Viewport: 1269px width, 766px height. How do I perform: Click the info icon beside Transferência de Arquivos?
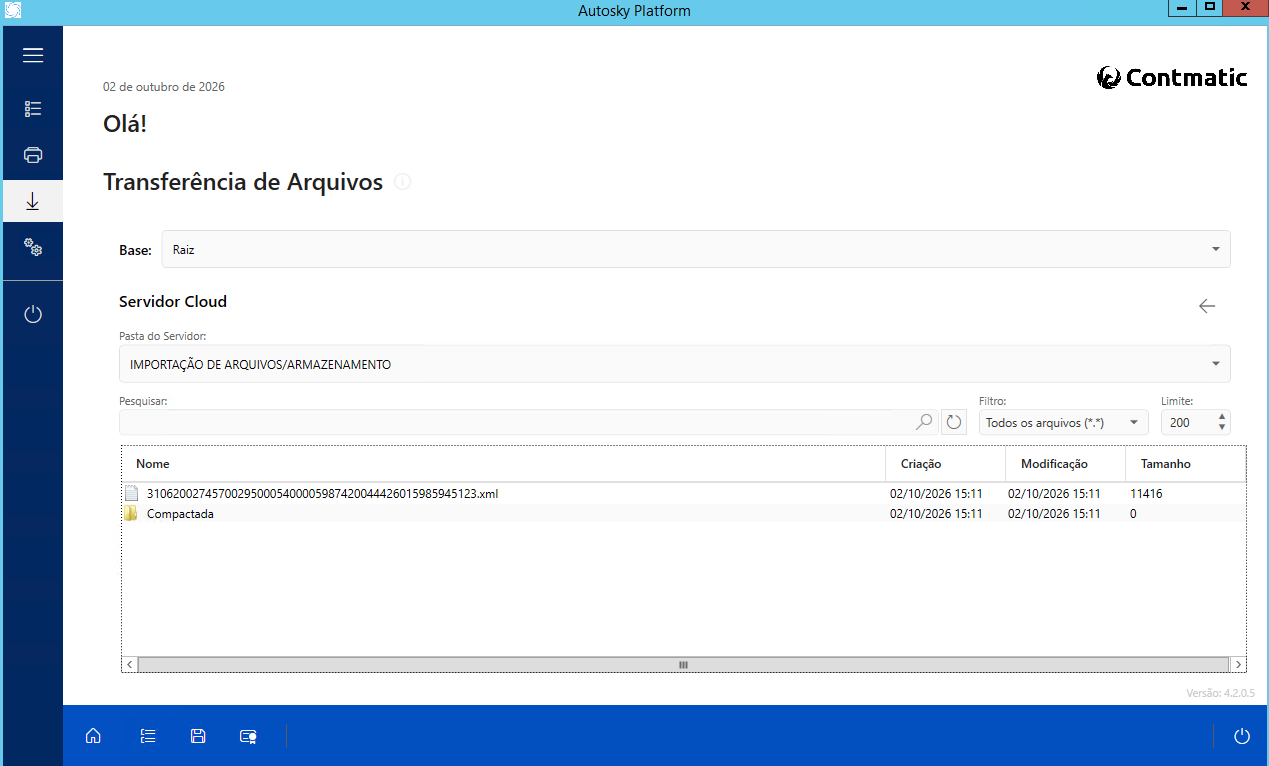[x=402, y=182]
